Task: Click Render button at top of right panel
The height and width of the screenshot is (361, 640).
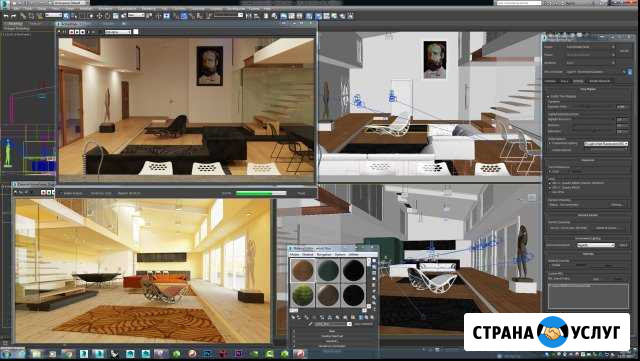Action: coord(624,51)
